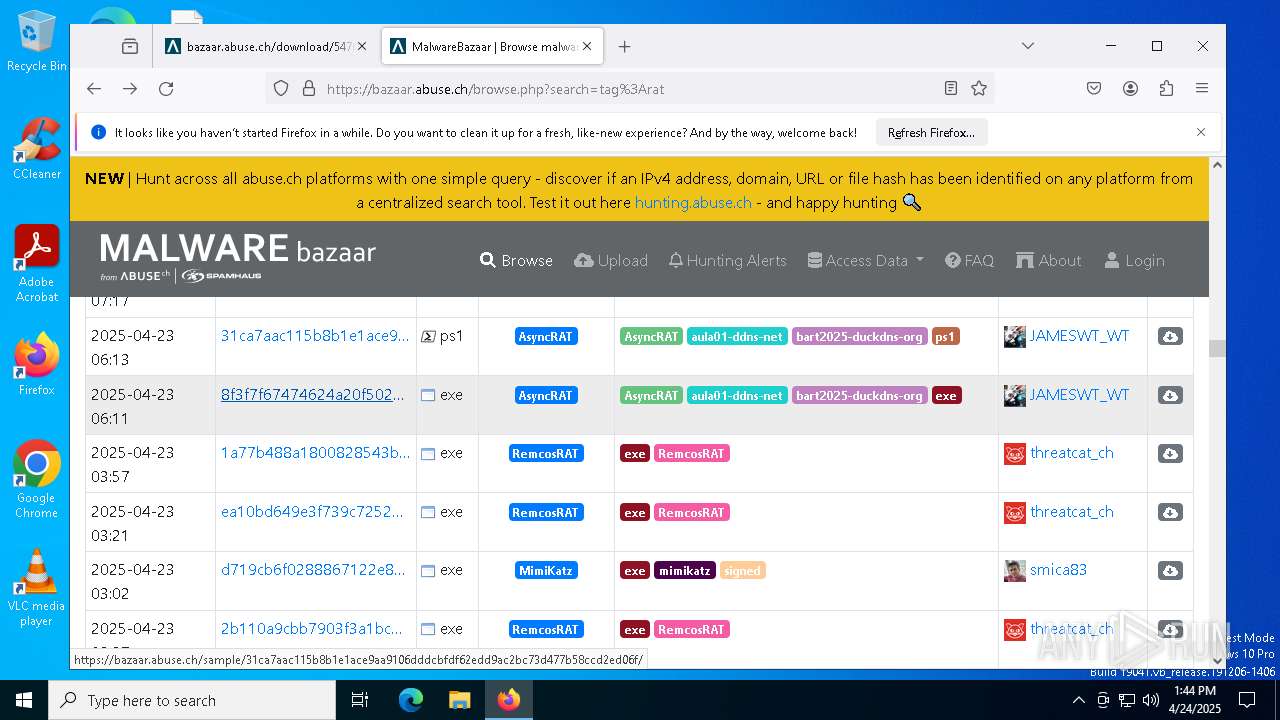Screen dimensions: 1280x720
Task: Click MALWARE bazaar logo
Action: click(238, 257)
